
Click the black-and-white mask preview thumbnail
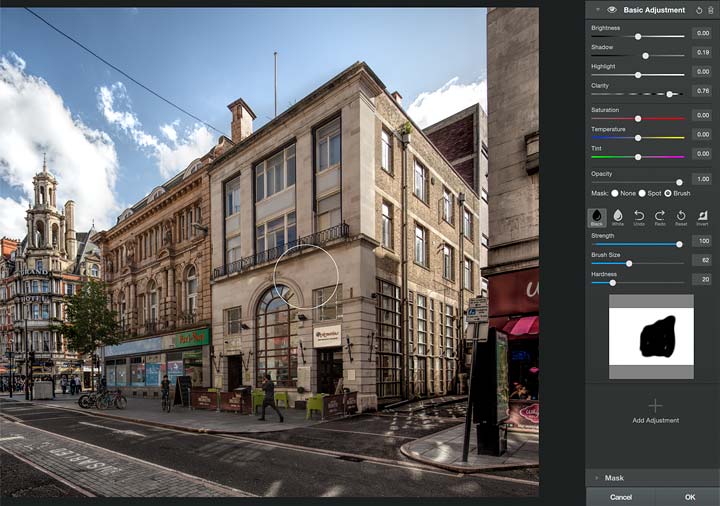click(x=651, y=337)
